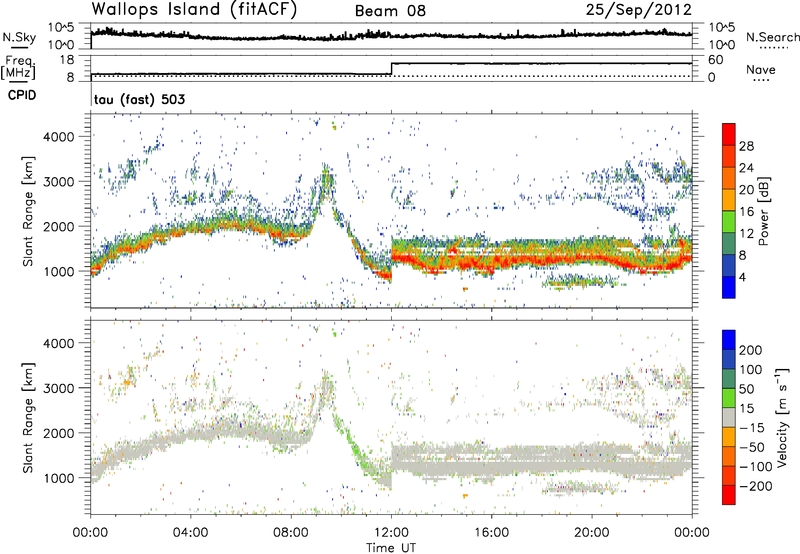800x554 pixels.
Task: Click the 'N.Search' legend label
Action: tap(772, 37)
